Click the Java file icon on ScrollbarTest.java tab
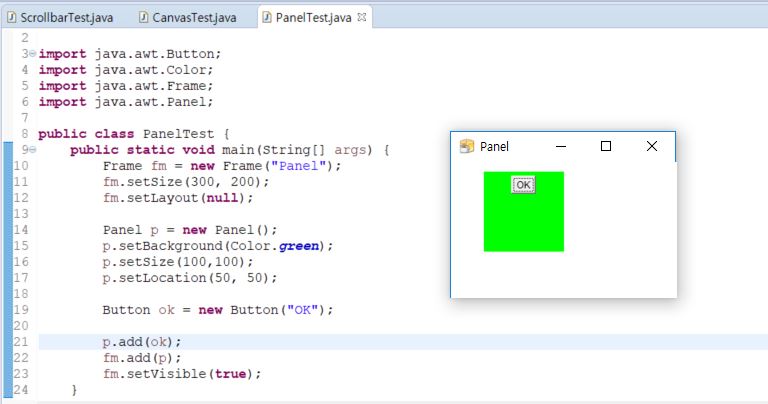The width and height of the screenshot is (768, 404). (11, 18)
